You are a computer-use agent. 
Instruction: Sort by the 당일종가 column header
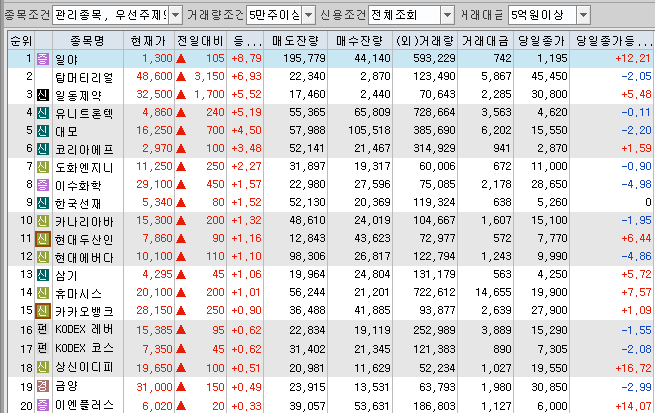click(x=541, y=41)
